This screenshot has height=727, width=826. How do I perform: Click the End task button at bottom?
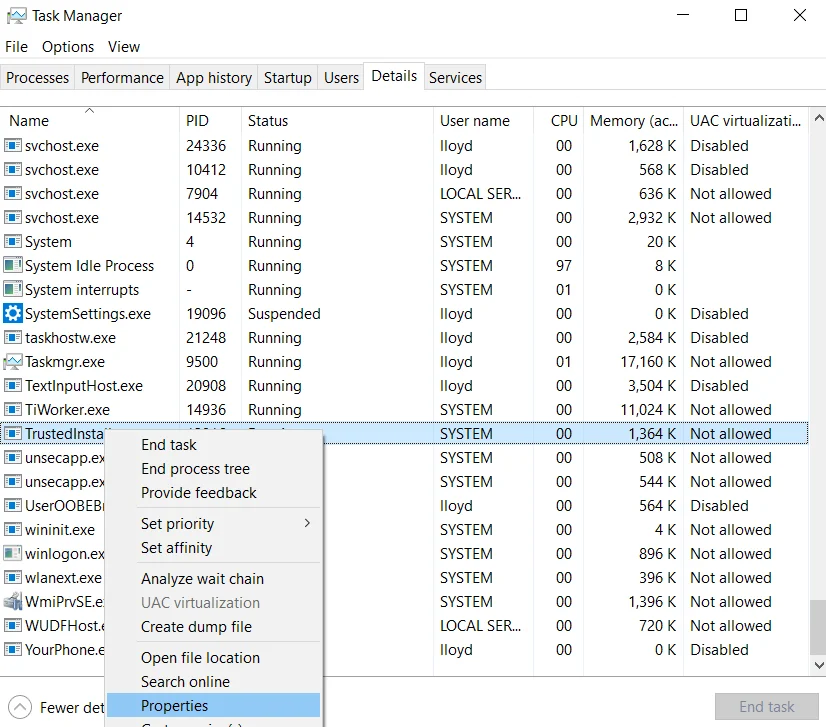pos(766,706)
